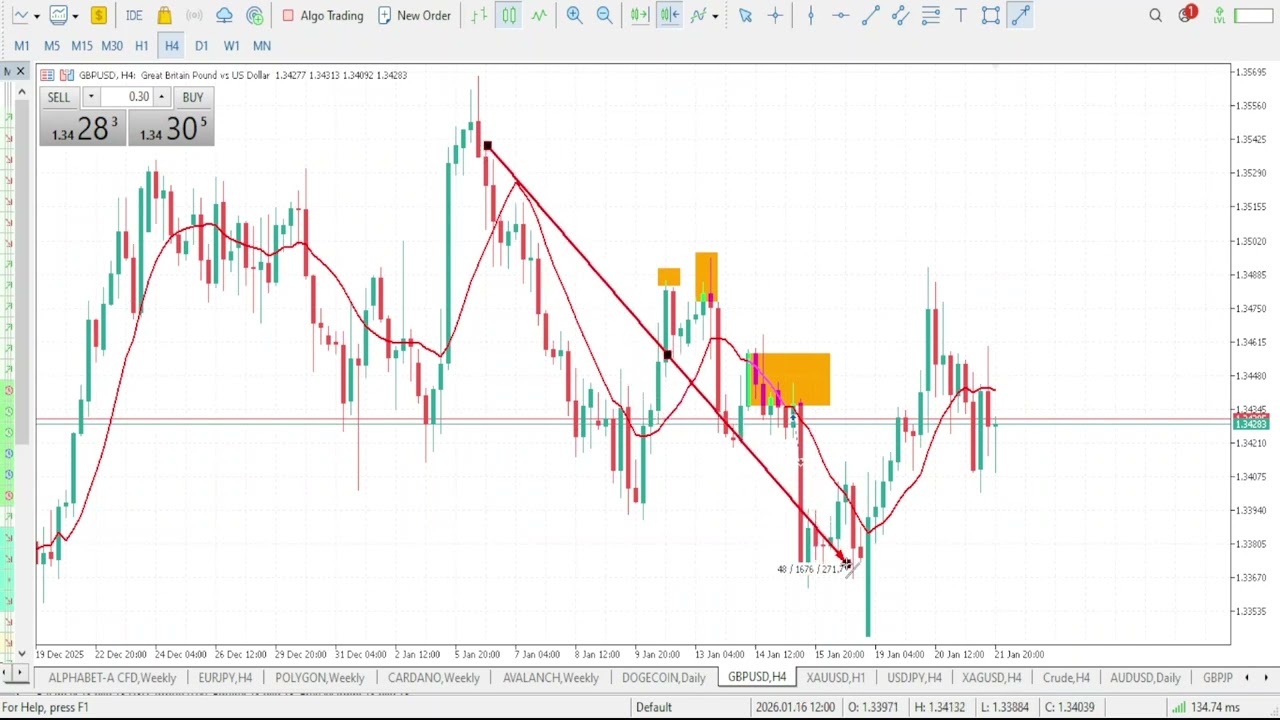1280x720 pixels.
Task: Decrease the lot volume with down arrow
Action: [90, 97]
